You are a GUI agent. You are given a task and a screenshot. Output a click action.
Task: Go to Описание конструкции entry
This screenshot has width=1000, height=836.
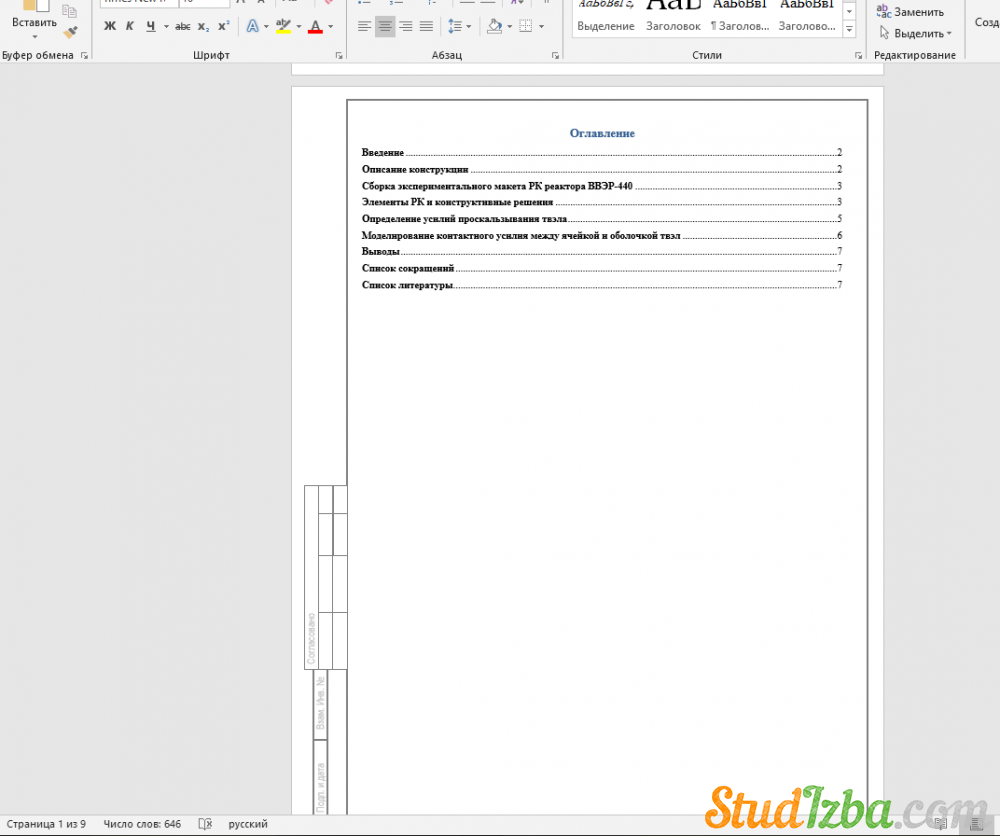(x=601, y=169)
